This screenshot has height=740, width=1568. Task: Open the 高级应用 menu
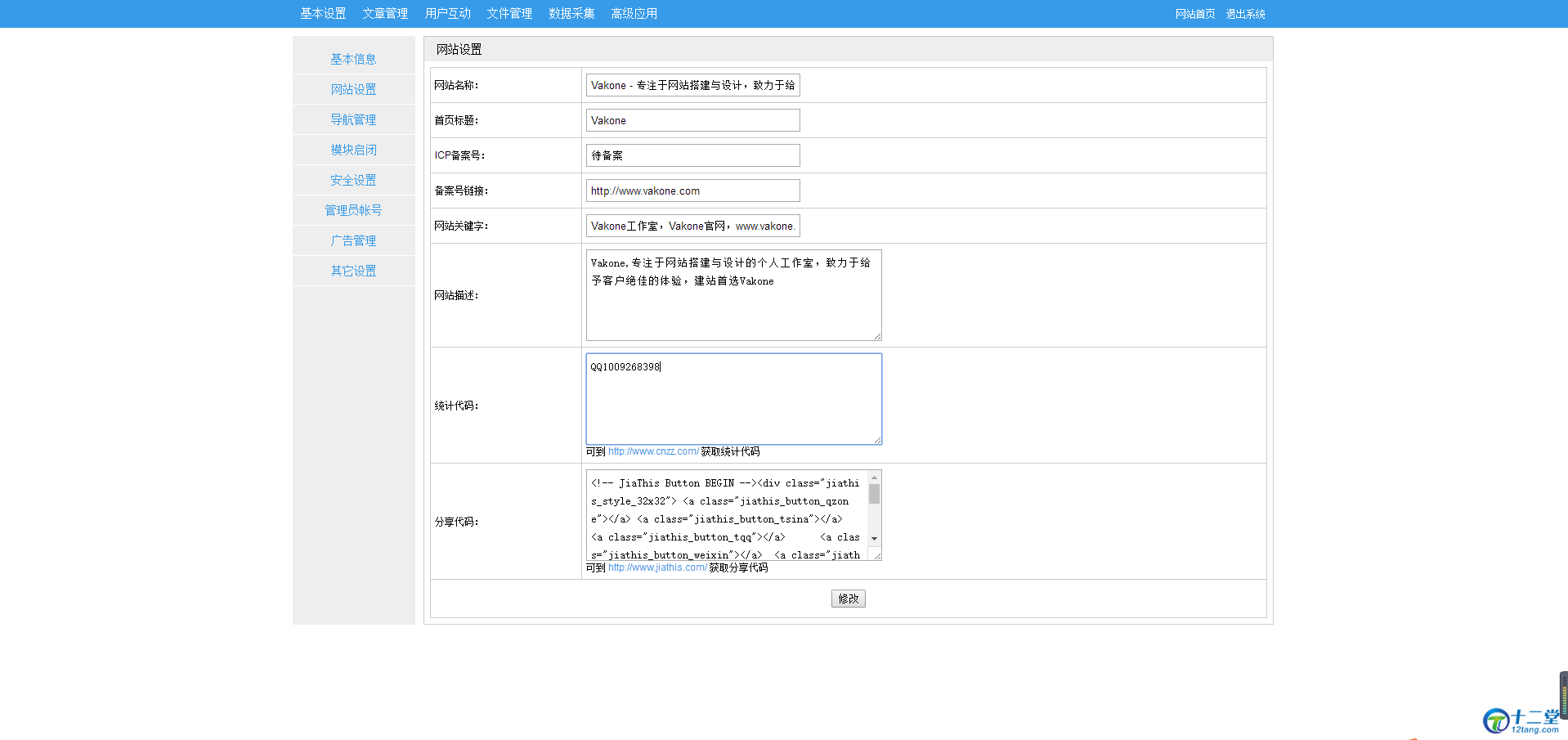[x=633, y=13]
